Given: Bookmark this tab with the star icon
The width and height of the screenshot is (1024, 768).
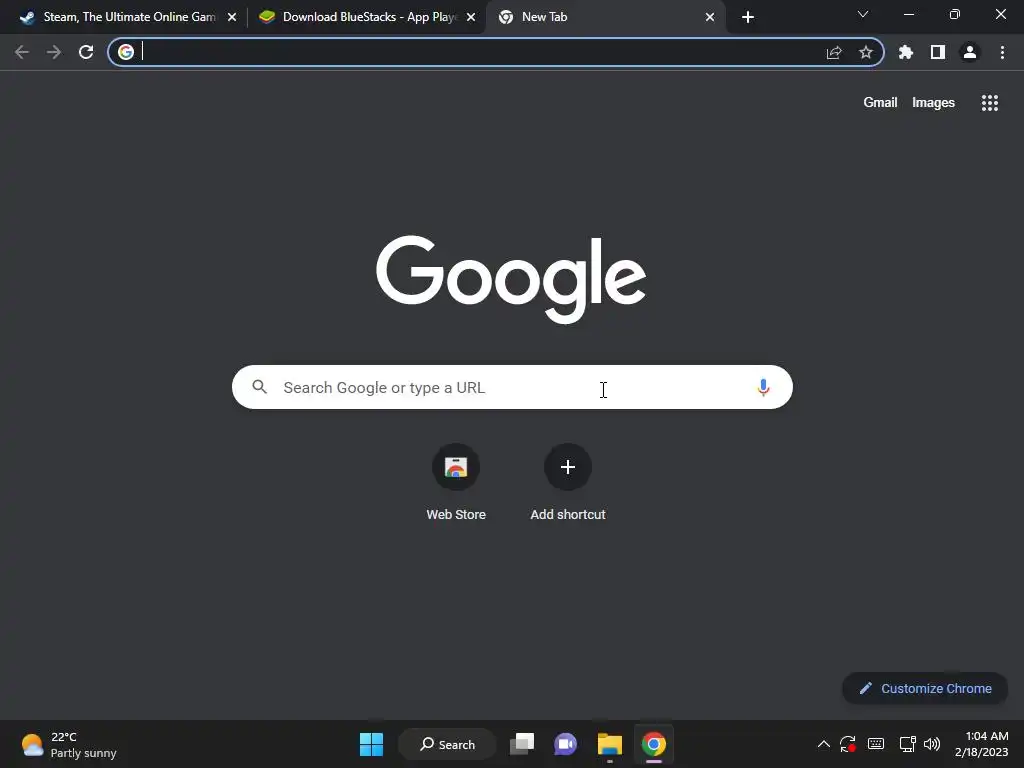Looking at the screenshot, I should 866,52.
